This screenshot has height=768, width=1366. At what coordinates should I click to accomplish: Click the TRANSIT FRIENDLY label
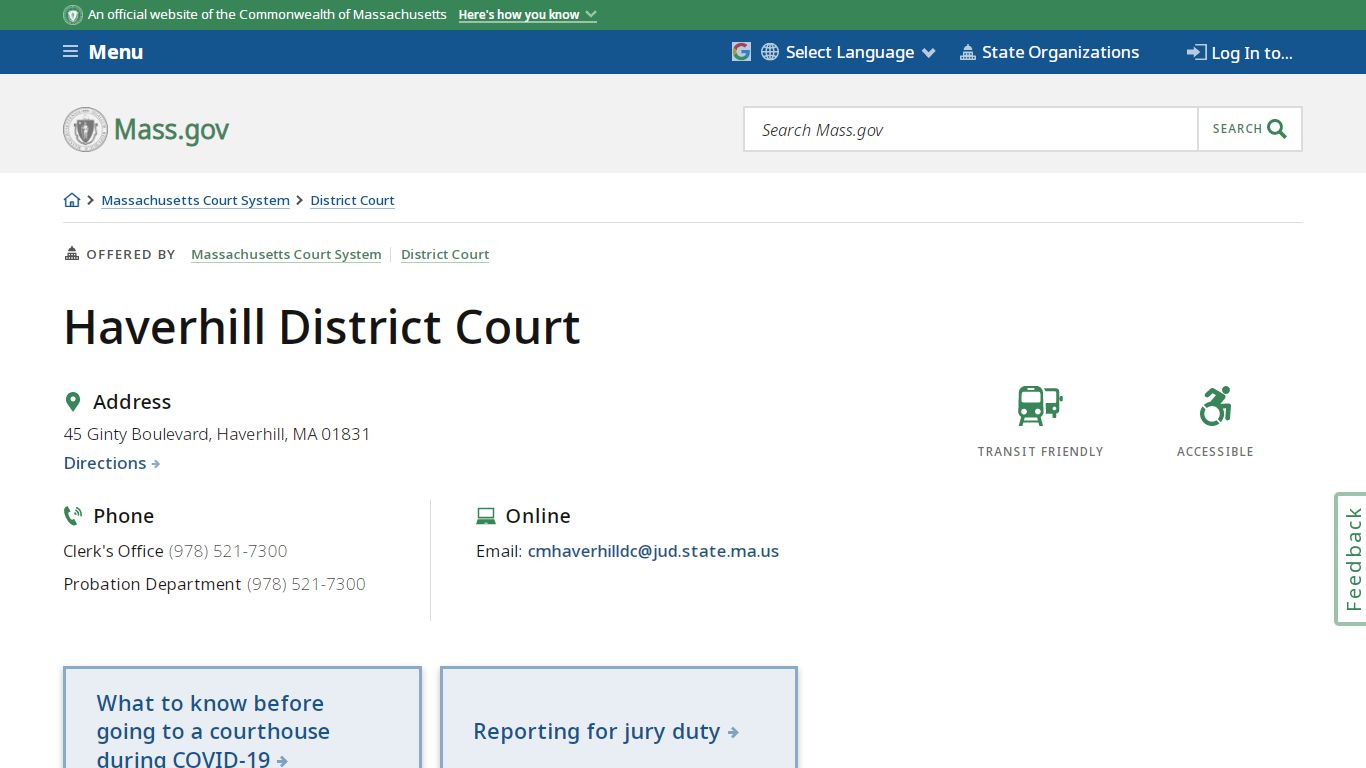click(x=1040, y=452)
